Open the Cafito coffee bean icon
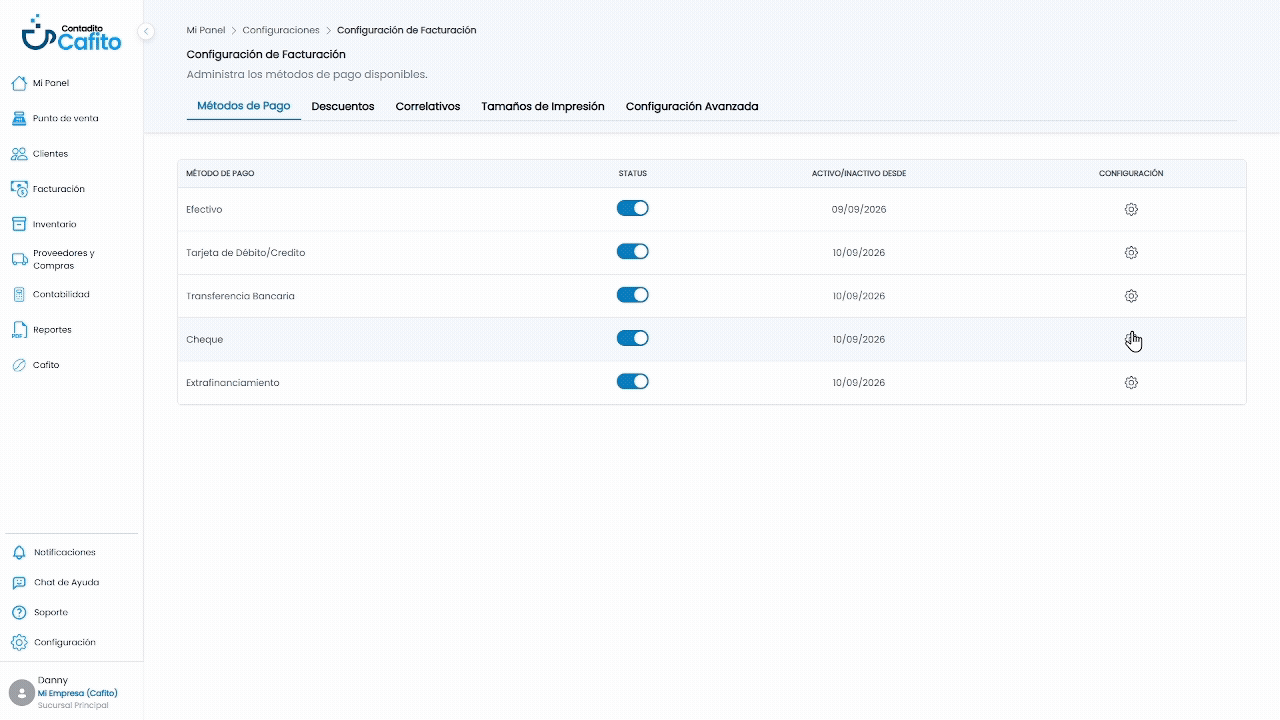The width and height of the screenshot is (1280, 720). 18,365
